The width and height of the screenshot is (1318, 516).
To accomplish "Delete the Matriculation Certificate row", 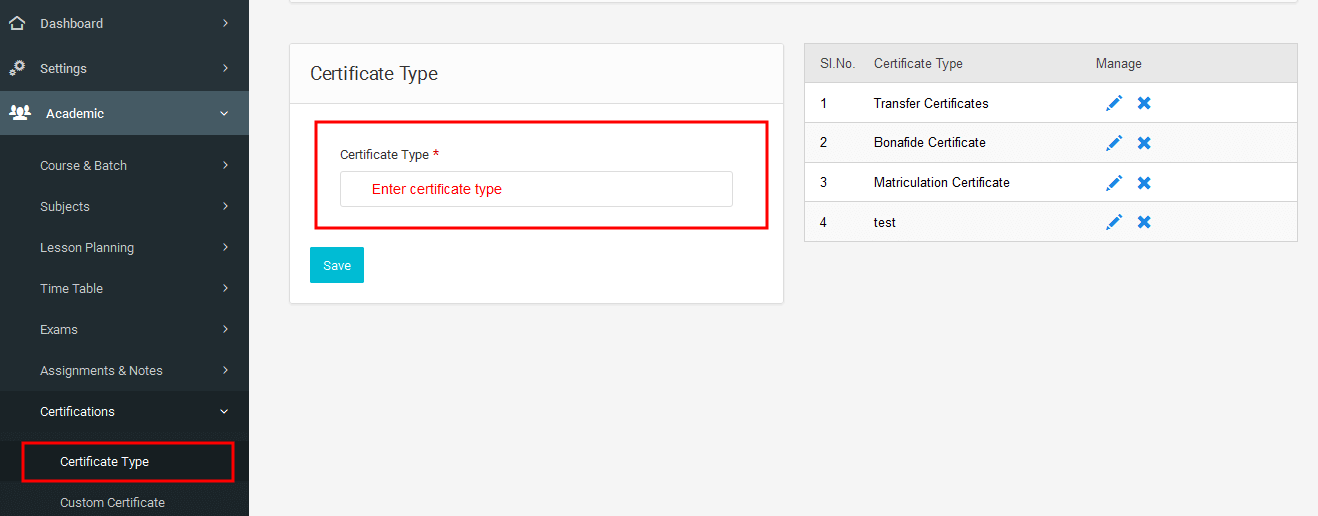I will tap(1144, 183).
